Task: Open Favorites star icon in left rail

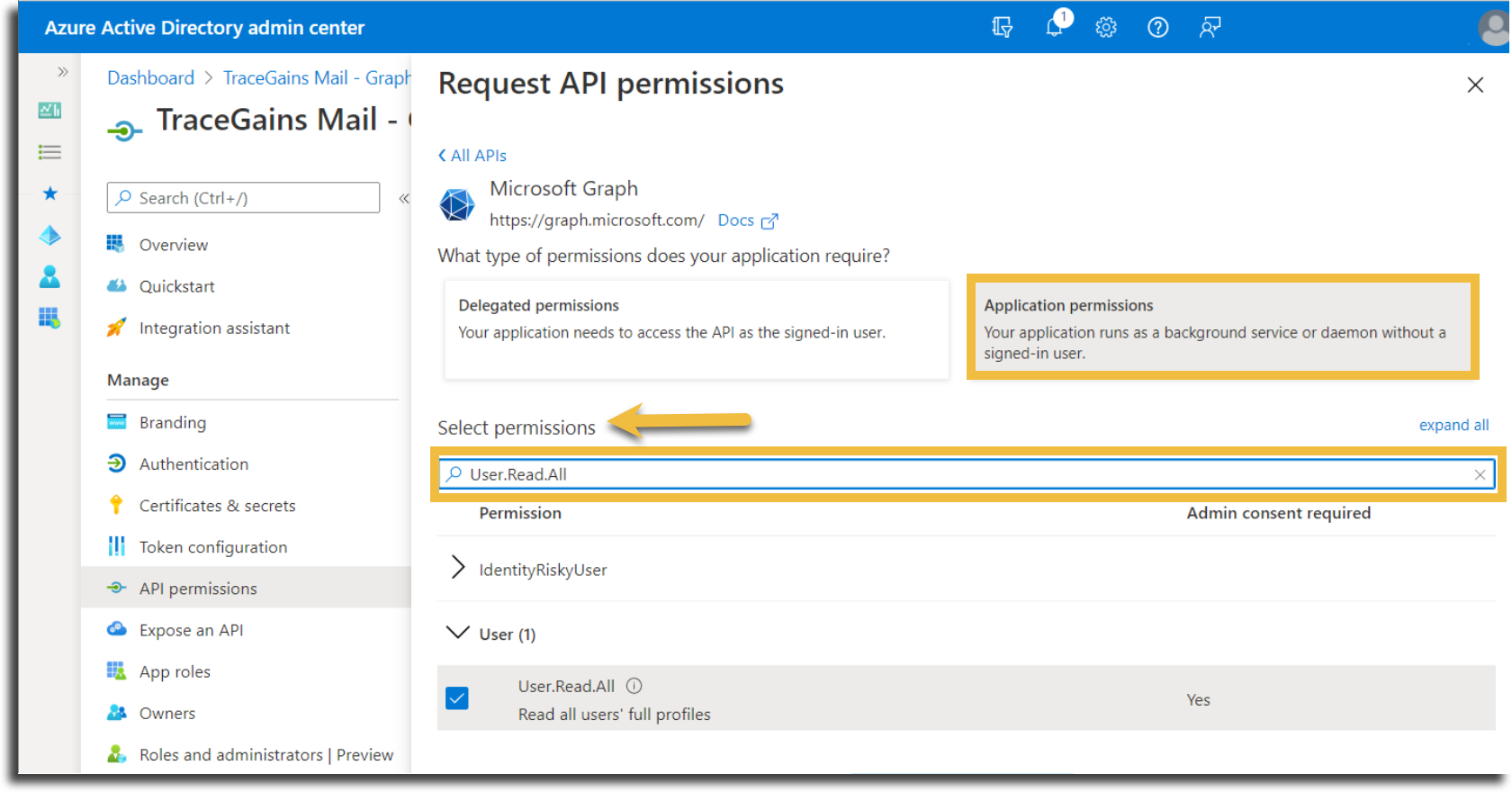Action: click(x=49, y=193)
